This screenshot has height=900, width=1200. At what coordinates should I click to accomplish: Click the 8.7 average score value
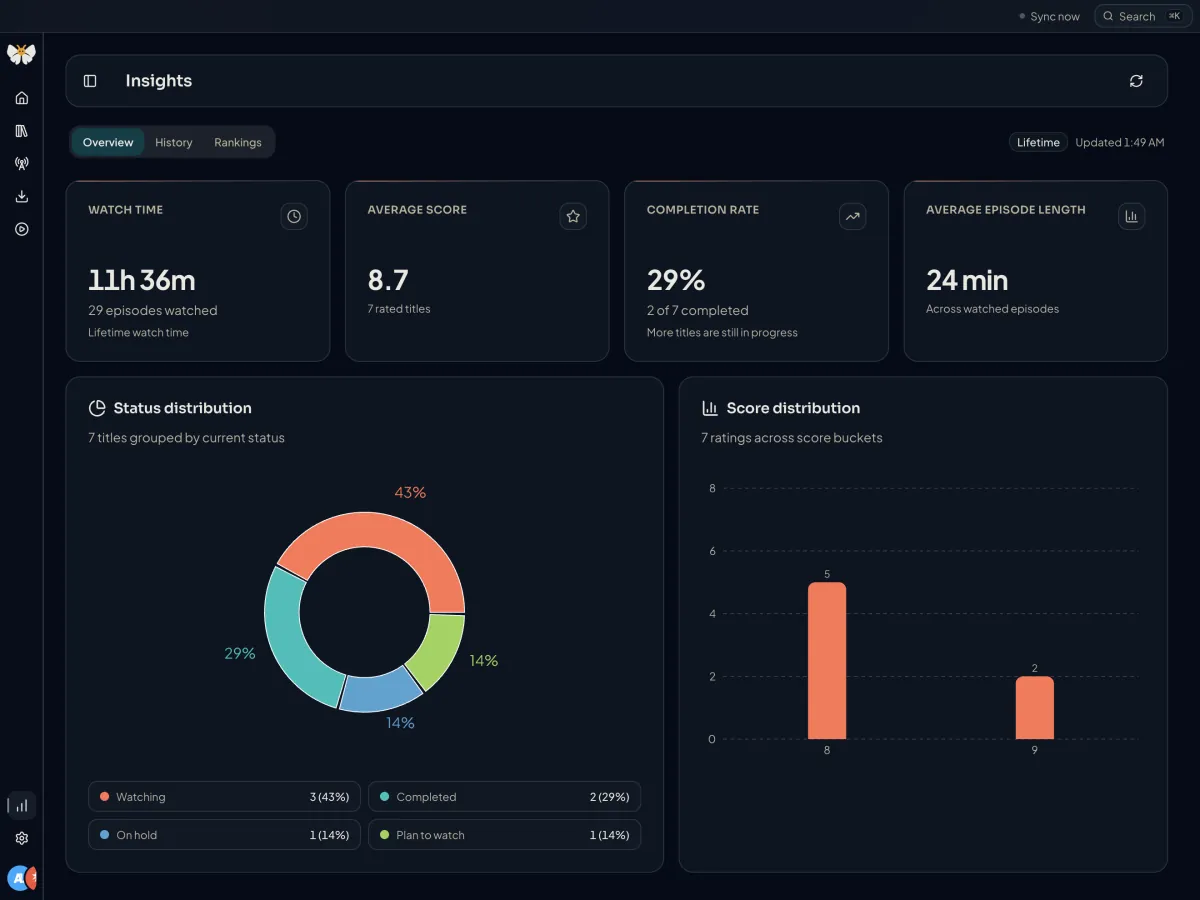[x=388, y=280]
